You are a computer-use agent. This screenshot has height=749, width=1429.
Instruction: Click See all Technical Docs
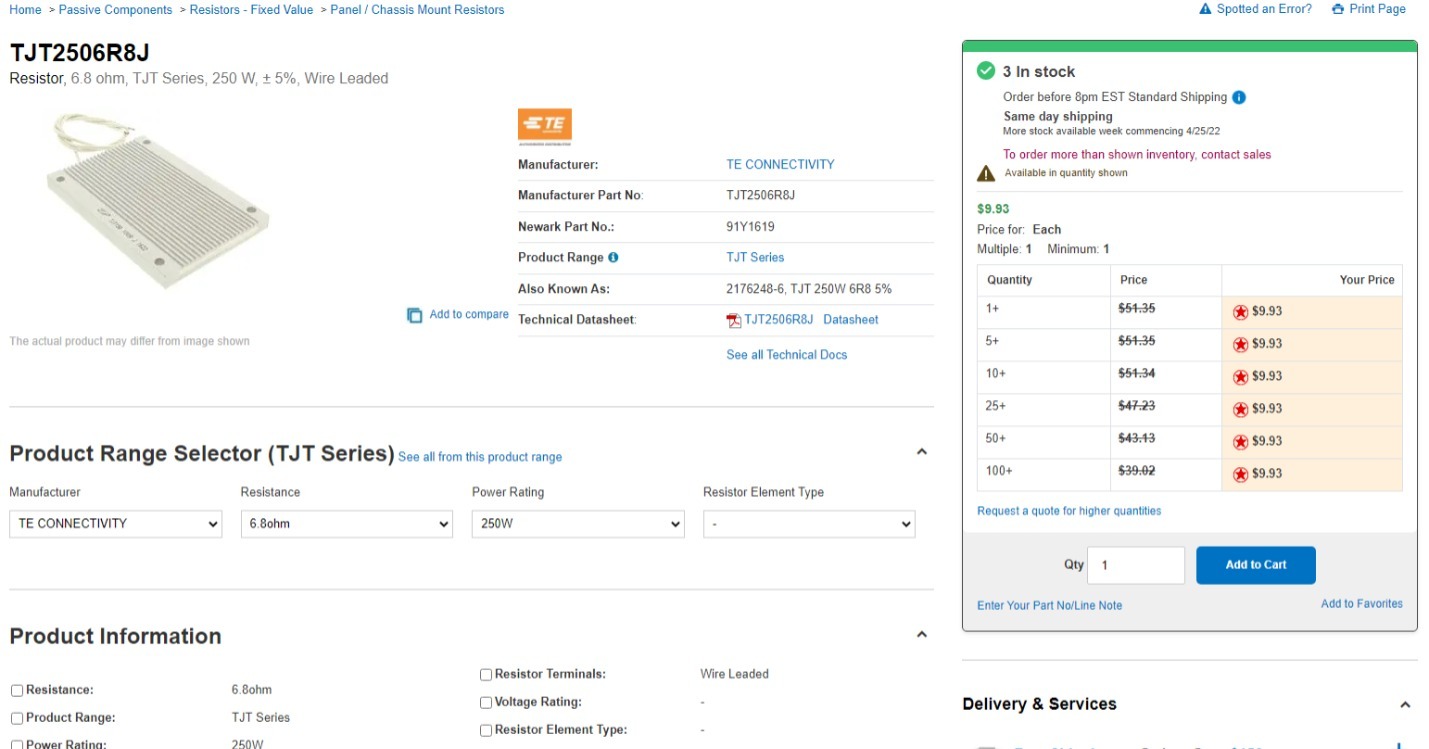tap(787, 355)
